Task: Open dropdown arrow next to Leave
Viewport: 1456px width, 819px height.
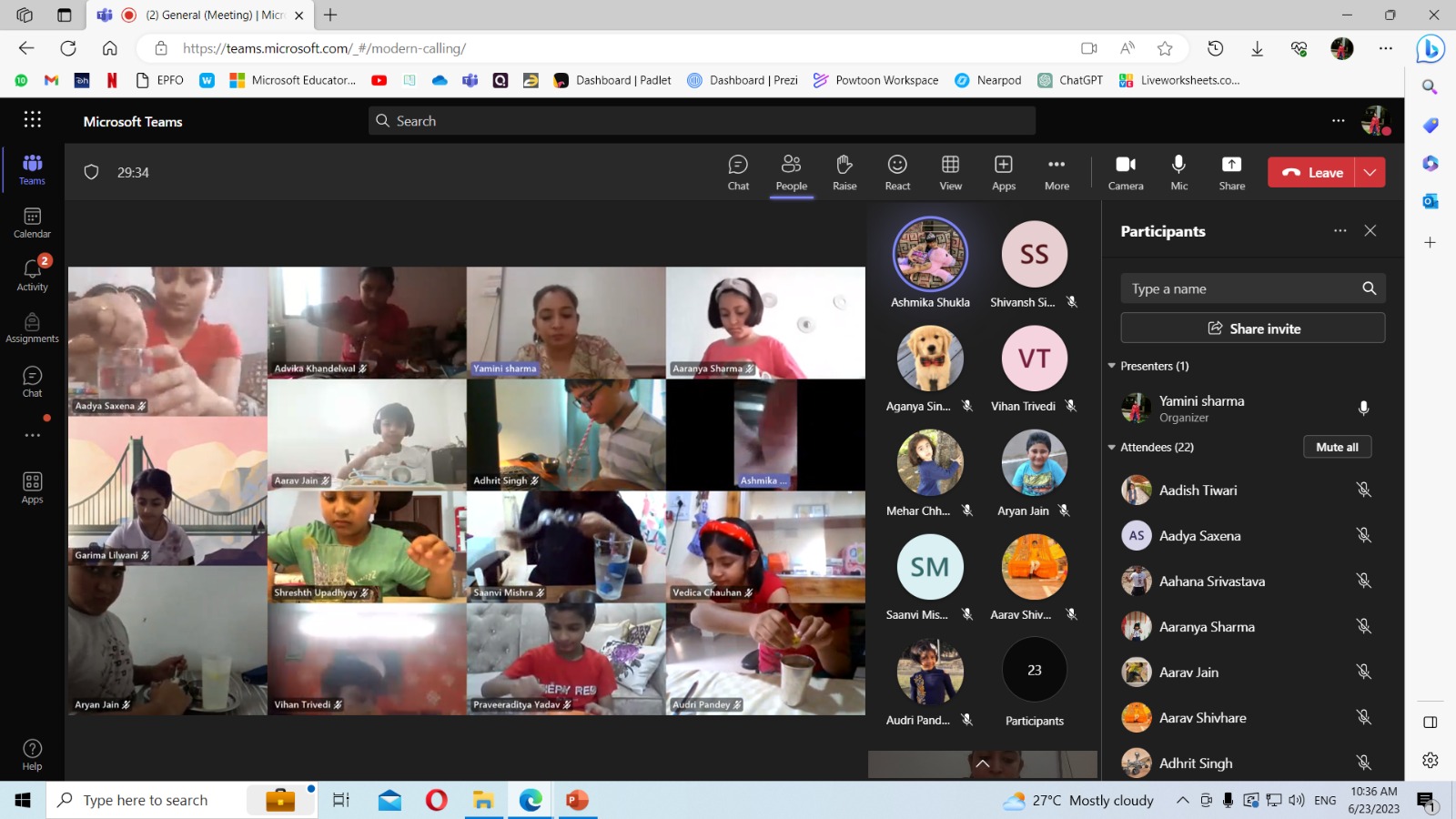Action: (x=1370, y=172)
